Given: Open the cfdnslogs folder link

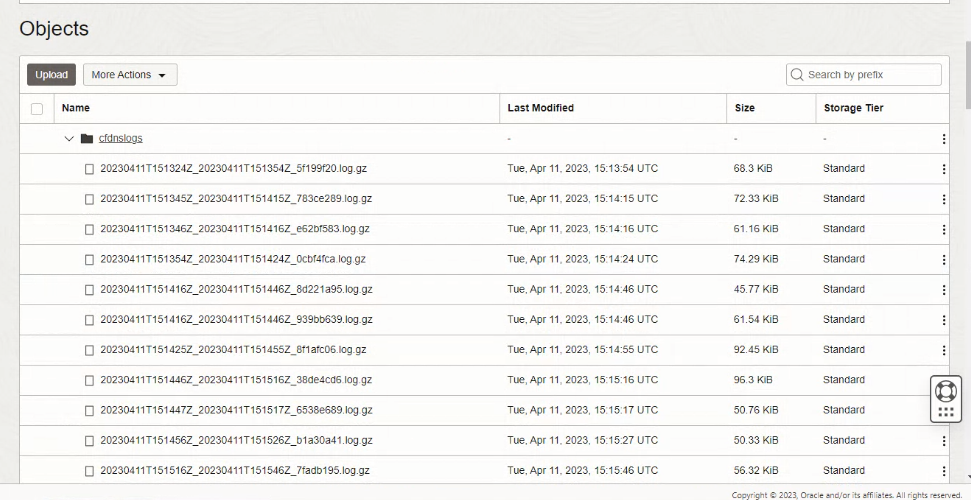Looking at the screenshot, I should coord(120,139).
